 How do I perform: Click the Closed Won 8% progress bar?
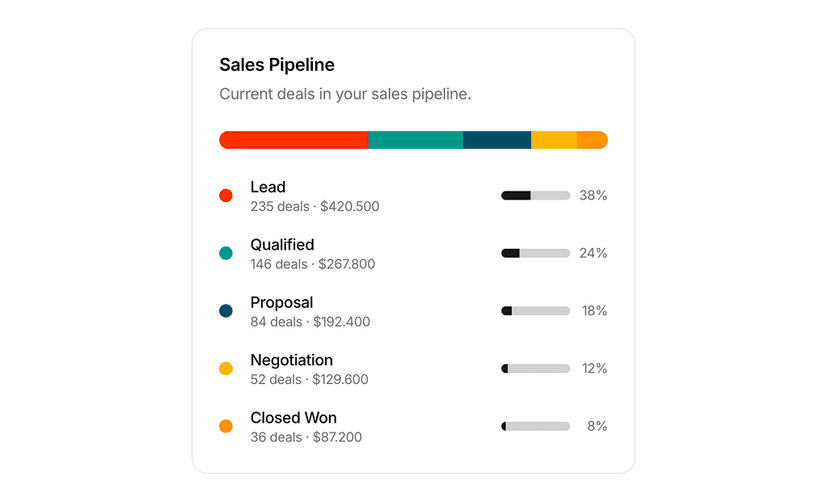(x=535, y=427)
